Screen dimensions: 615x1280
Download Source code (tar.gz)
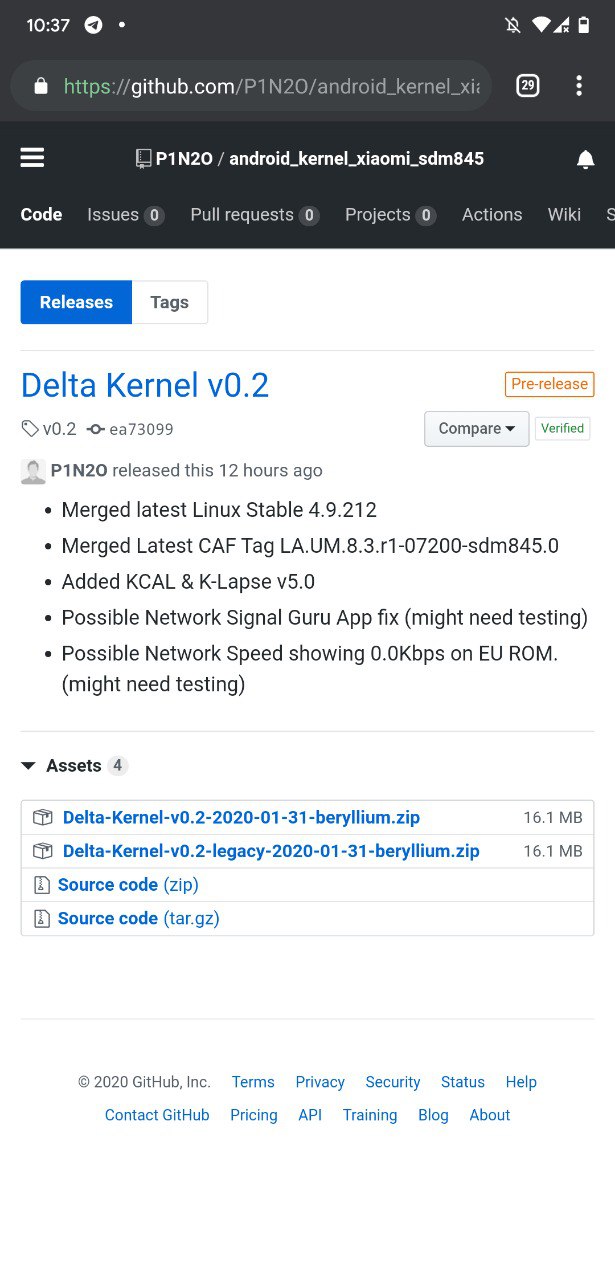(139, 918)
